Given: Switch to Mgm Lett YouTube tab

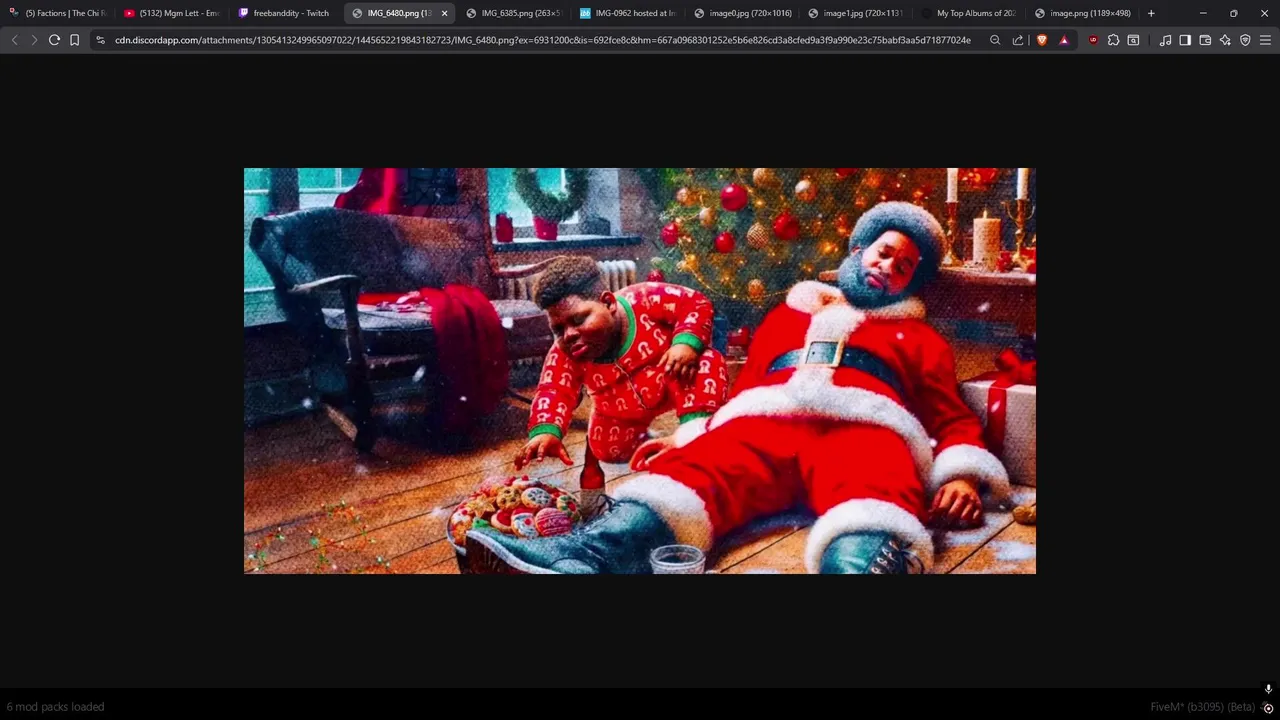Looking at the screenshot, I should [x=172, y=13].
